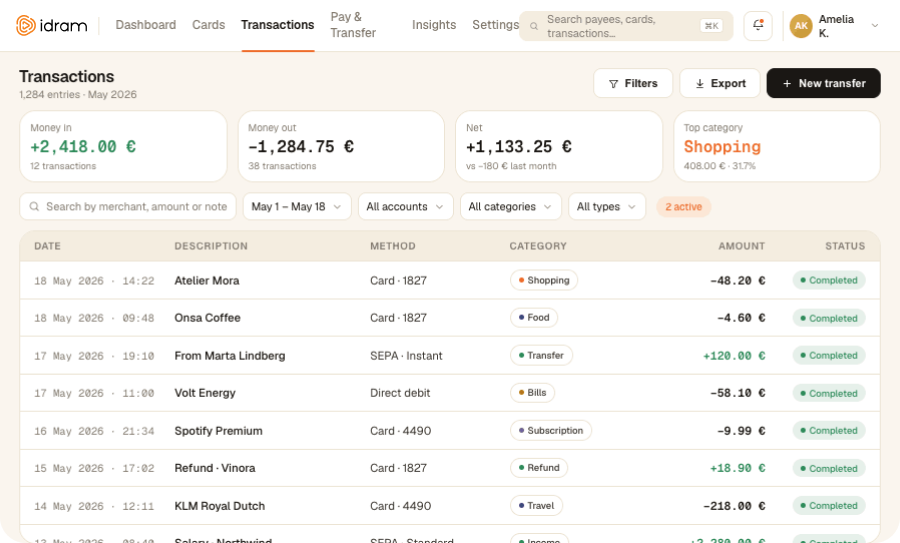Click the Direct debit method cell
The width and height of the screenshot is (900, 543).
(400, 393)
